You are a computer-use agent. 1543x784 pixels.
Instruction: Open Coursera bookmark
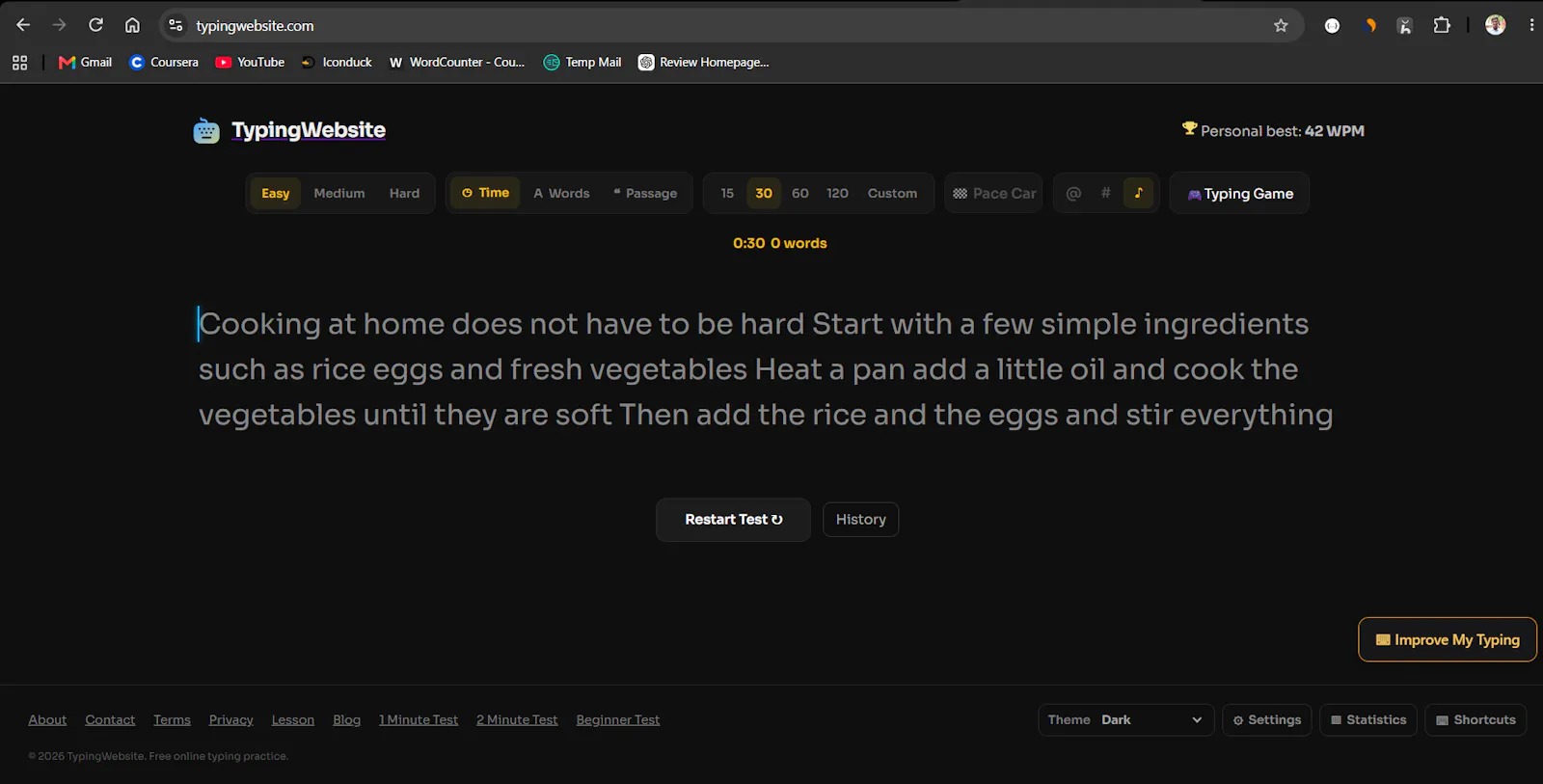[164, 63]
